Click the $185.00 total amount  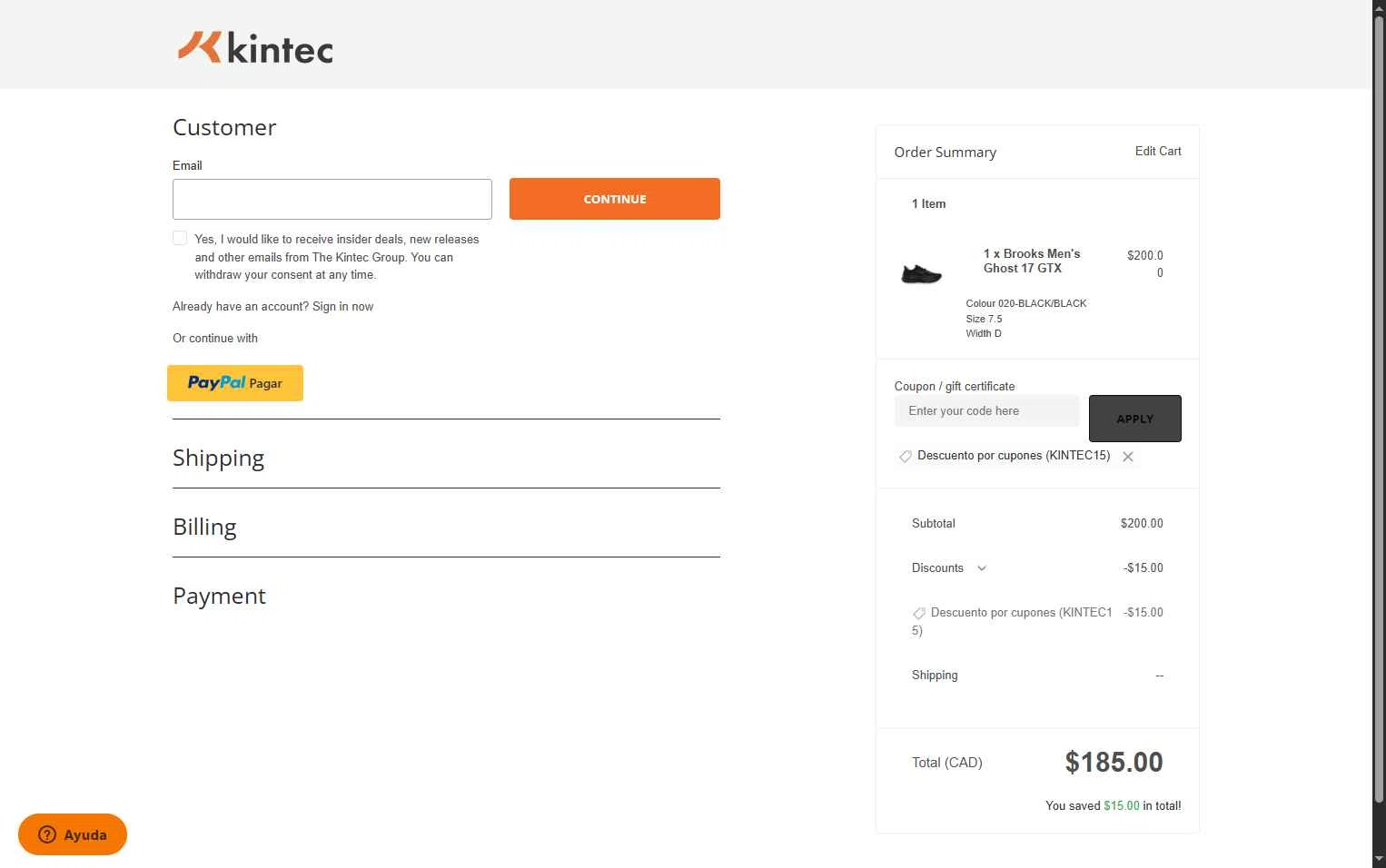pos(1114,763)
